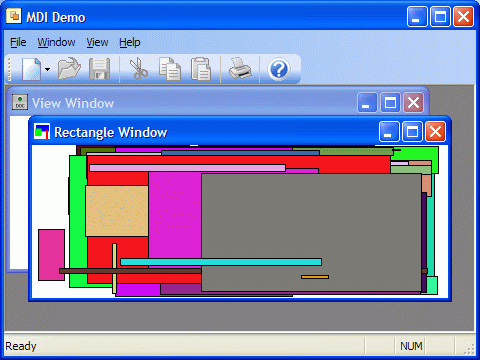Image resolution: width=480 pixels, height=360 pixels.
Task: Click the Open folder toolbar icon
Action: click(x=69, y=69)
